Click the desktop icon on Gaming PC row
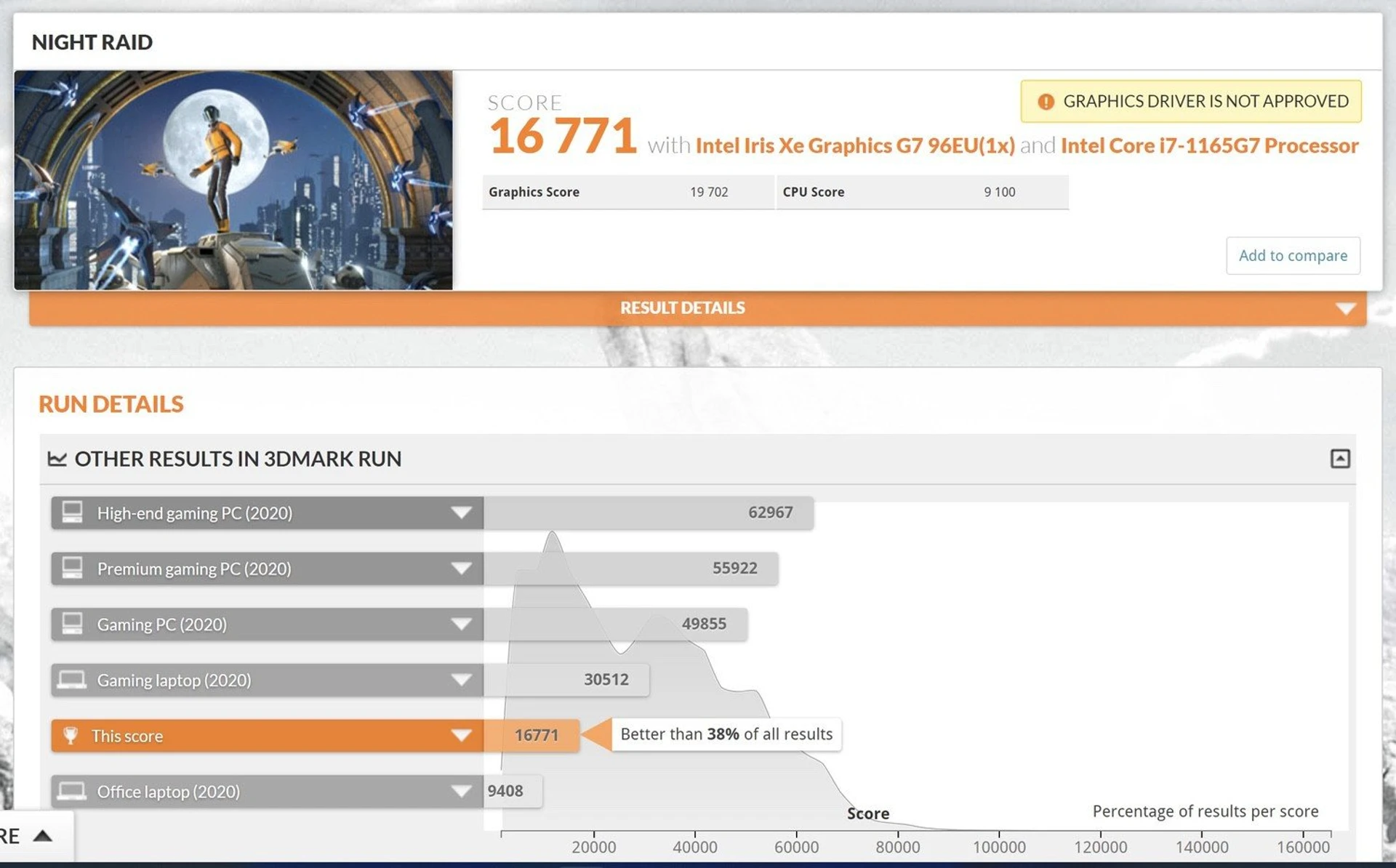 [x=72, y=623]
